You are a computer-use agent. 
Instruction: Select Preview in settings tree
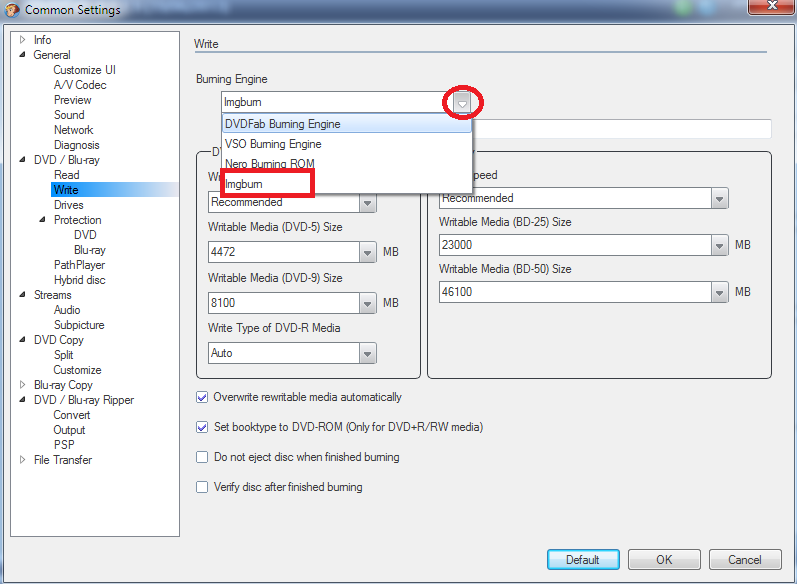pyautogui.click(x=73, y=100)
